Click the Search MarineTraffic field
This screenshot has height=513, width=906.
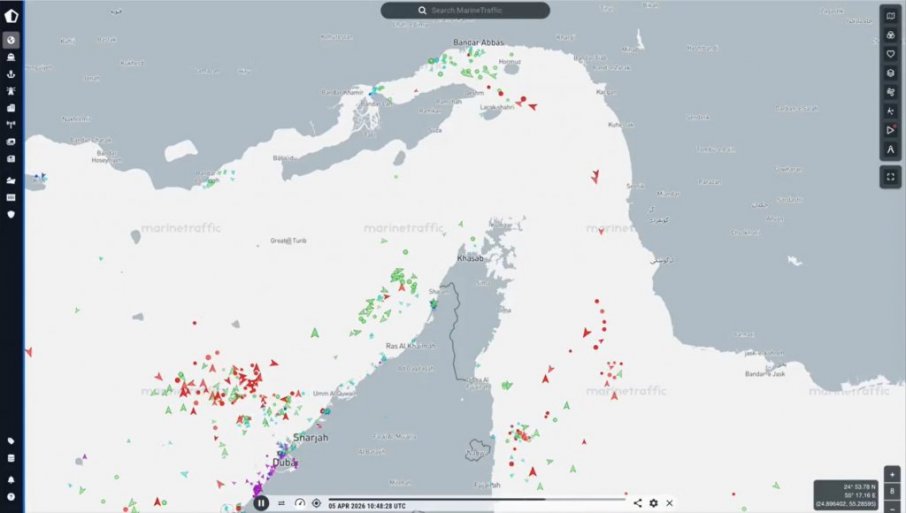tap(465, 10)
